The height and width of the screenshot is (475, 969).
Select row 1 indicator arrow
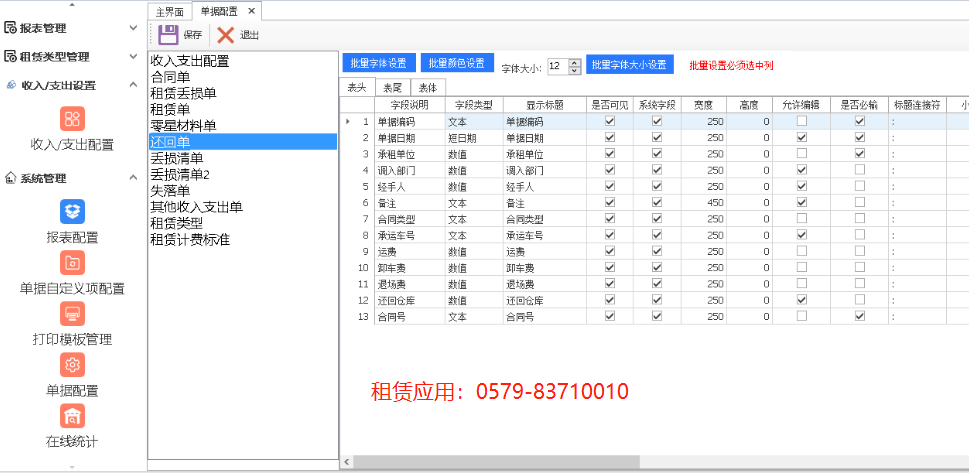point(348,122)
